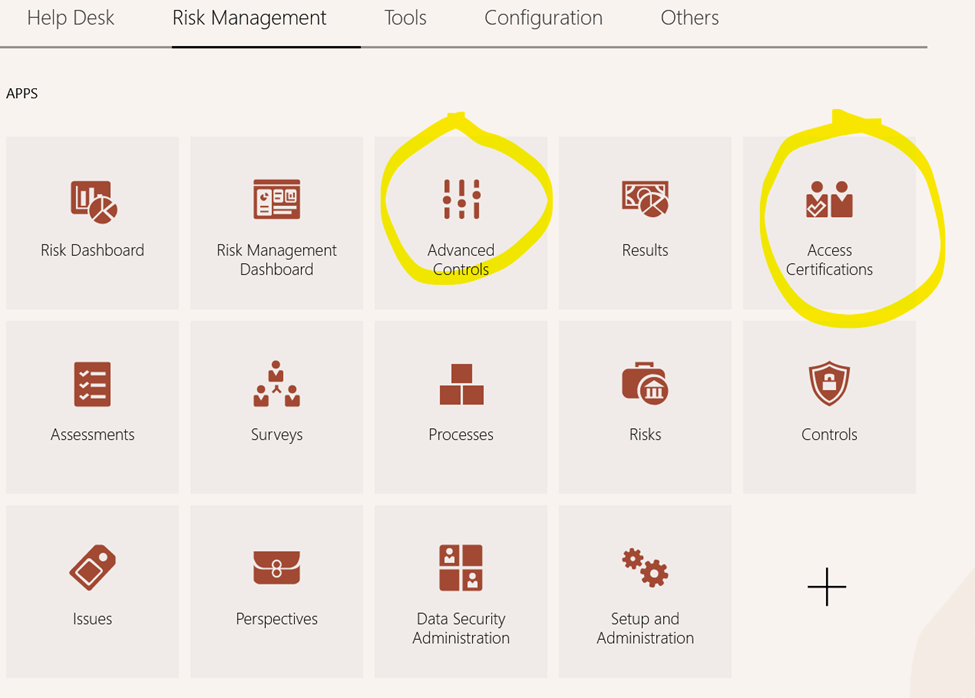Open the circled Advanced Controls app

point(461,215)
